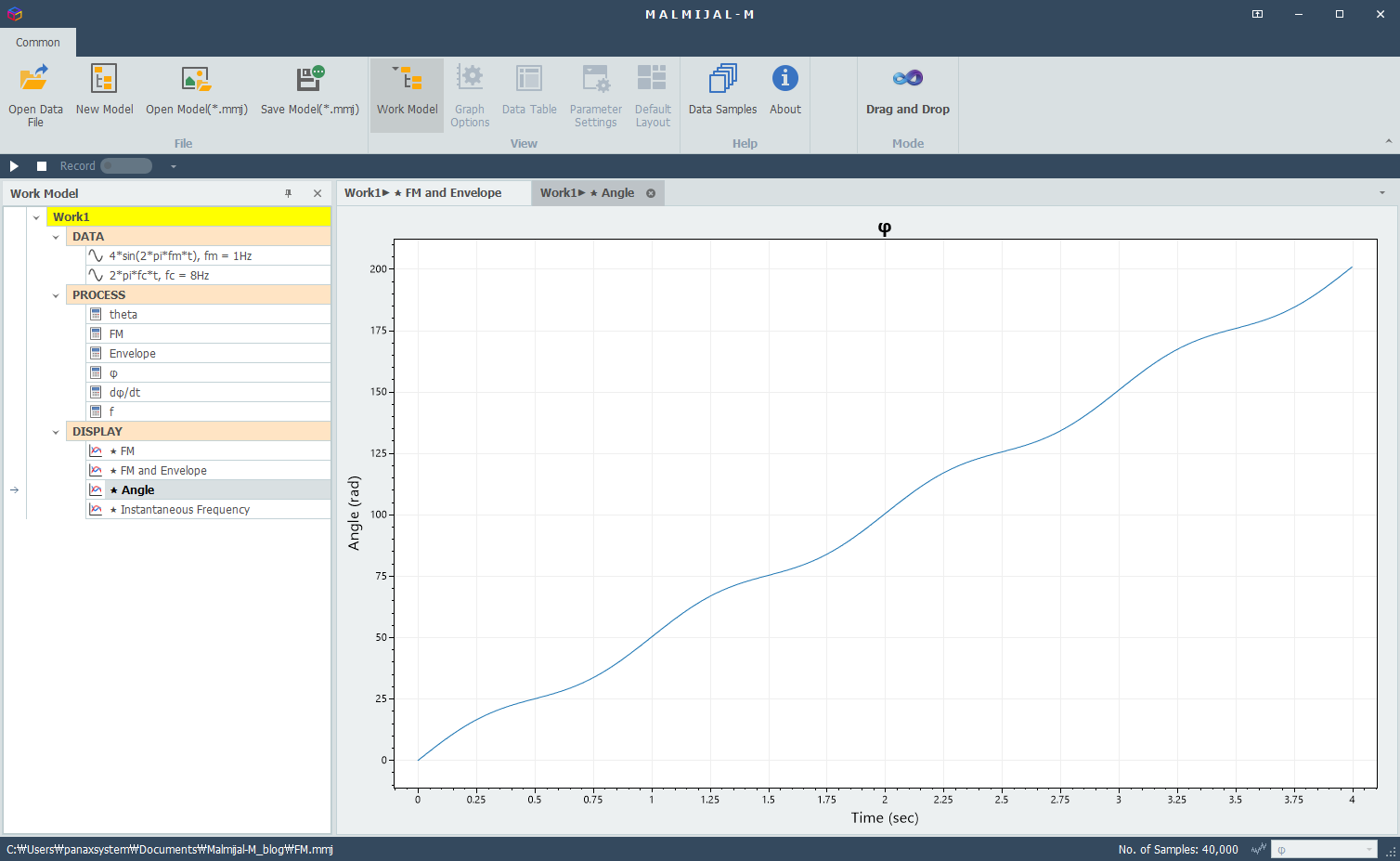
Task: Select the ★ Angle display item
Action: [x=208, y=489]
